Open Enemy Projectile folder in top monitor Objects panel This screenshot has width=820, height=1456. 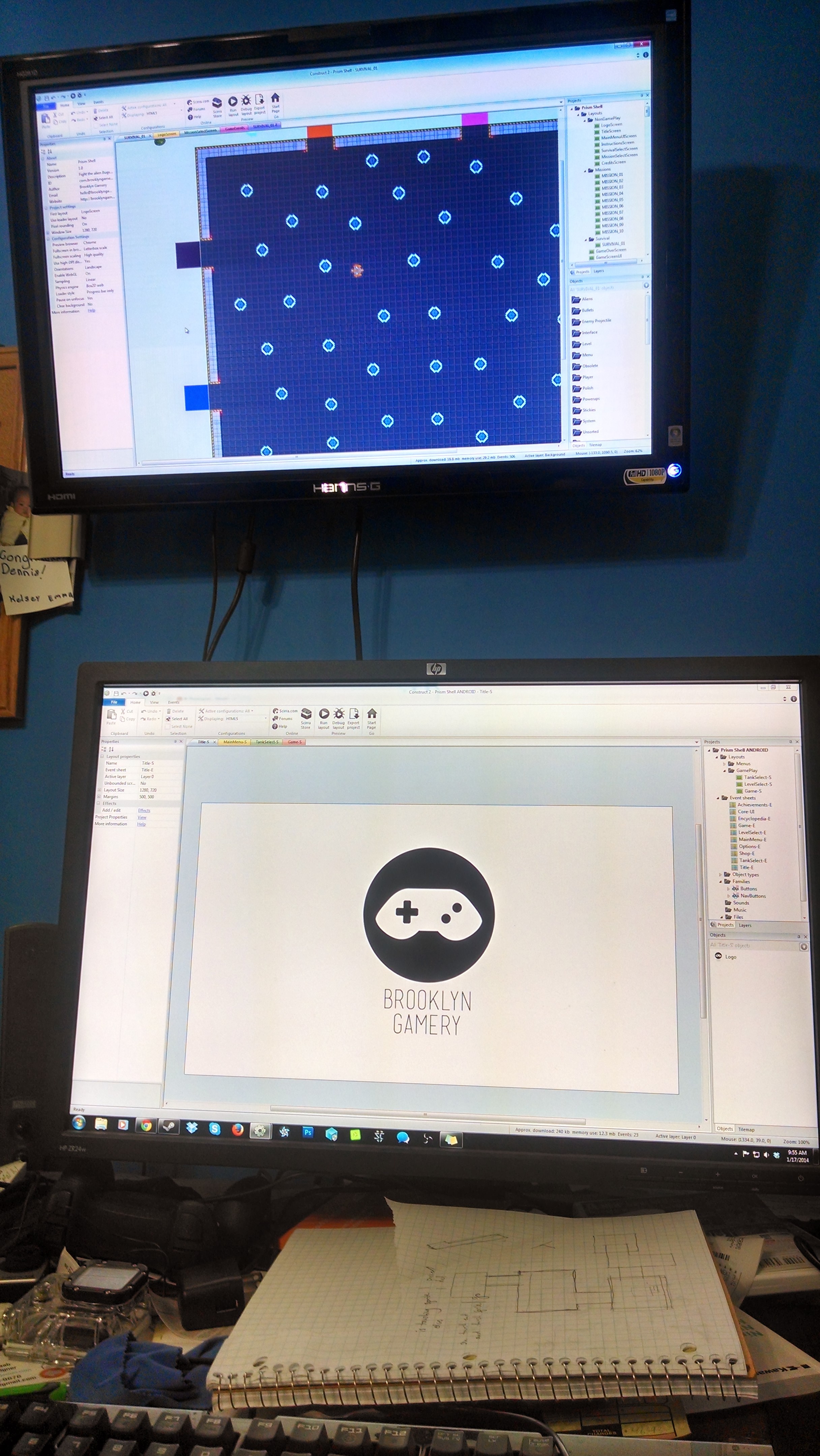591,321
